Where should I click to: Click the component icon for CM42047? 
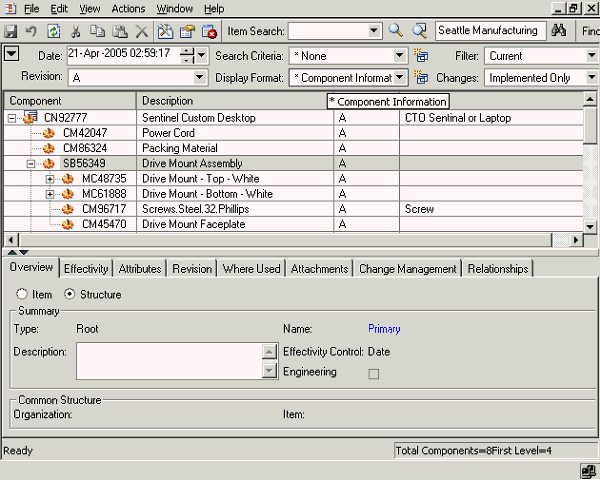click(49, 133)
